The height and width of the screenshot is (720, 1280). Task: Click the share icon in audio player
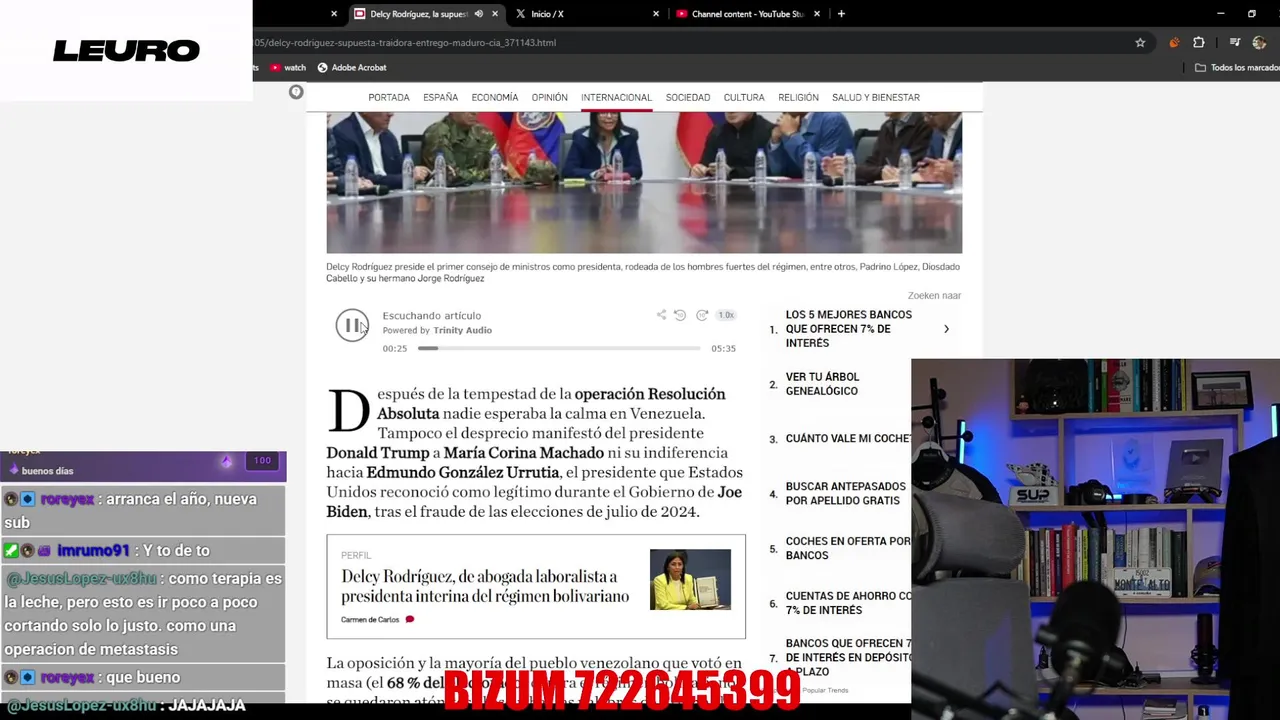661,315
